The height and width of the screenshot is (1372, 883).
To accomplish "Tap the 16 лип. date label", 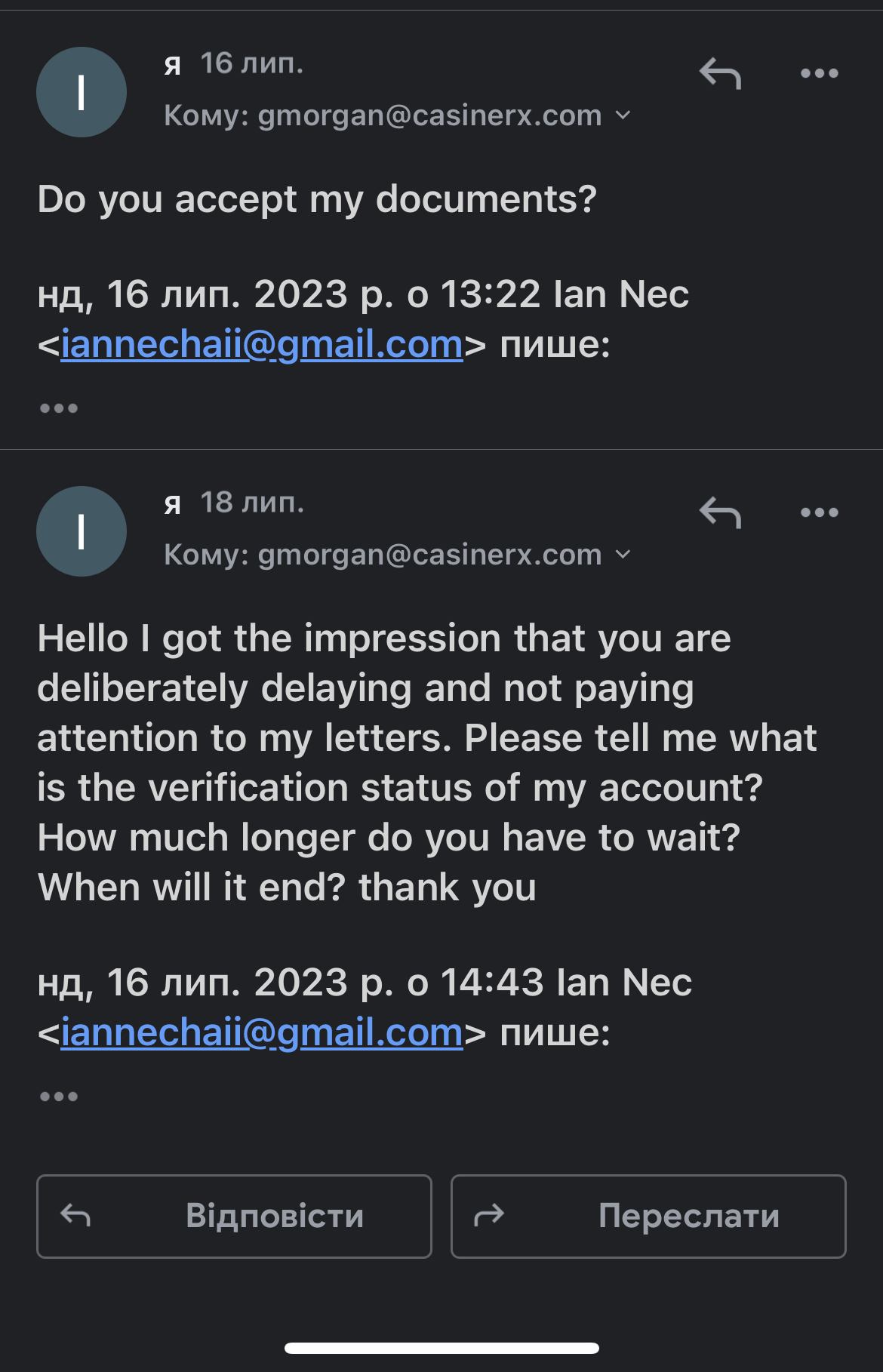I will tap(251, 64).
